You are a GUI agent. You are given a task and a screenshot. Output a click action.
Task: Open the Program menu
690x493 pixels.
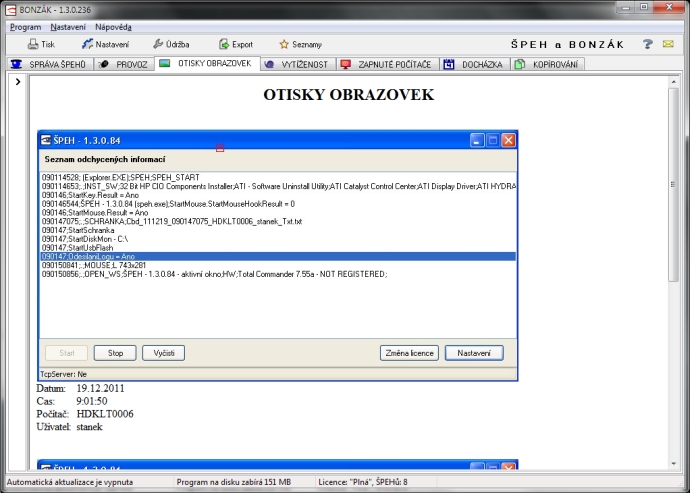pyautogui.click(x=26, y=27)
